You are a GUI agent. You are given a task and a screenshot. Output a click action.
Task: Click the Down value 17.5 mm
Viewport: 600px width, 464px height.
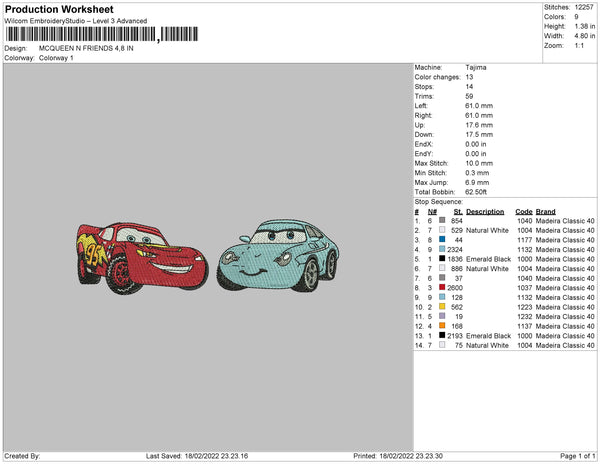(x=479, y=135)
